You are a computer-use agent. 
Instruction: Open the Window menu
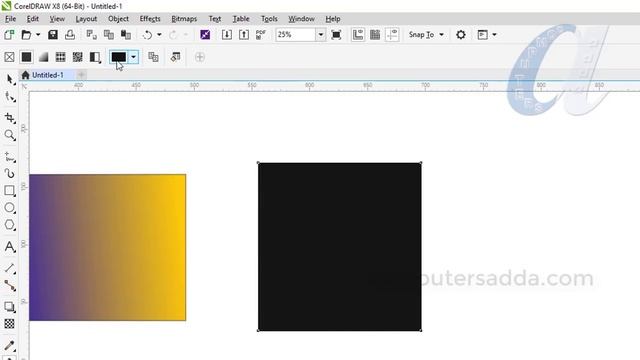pos(301,19)
